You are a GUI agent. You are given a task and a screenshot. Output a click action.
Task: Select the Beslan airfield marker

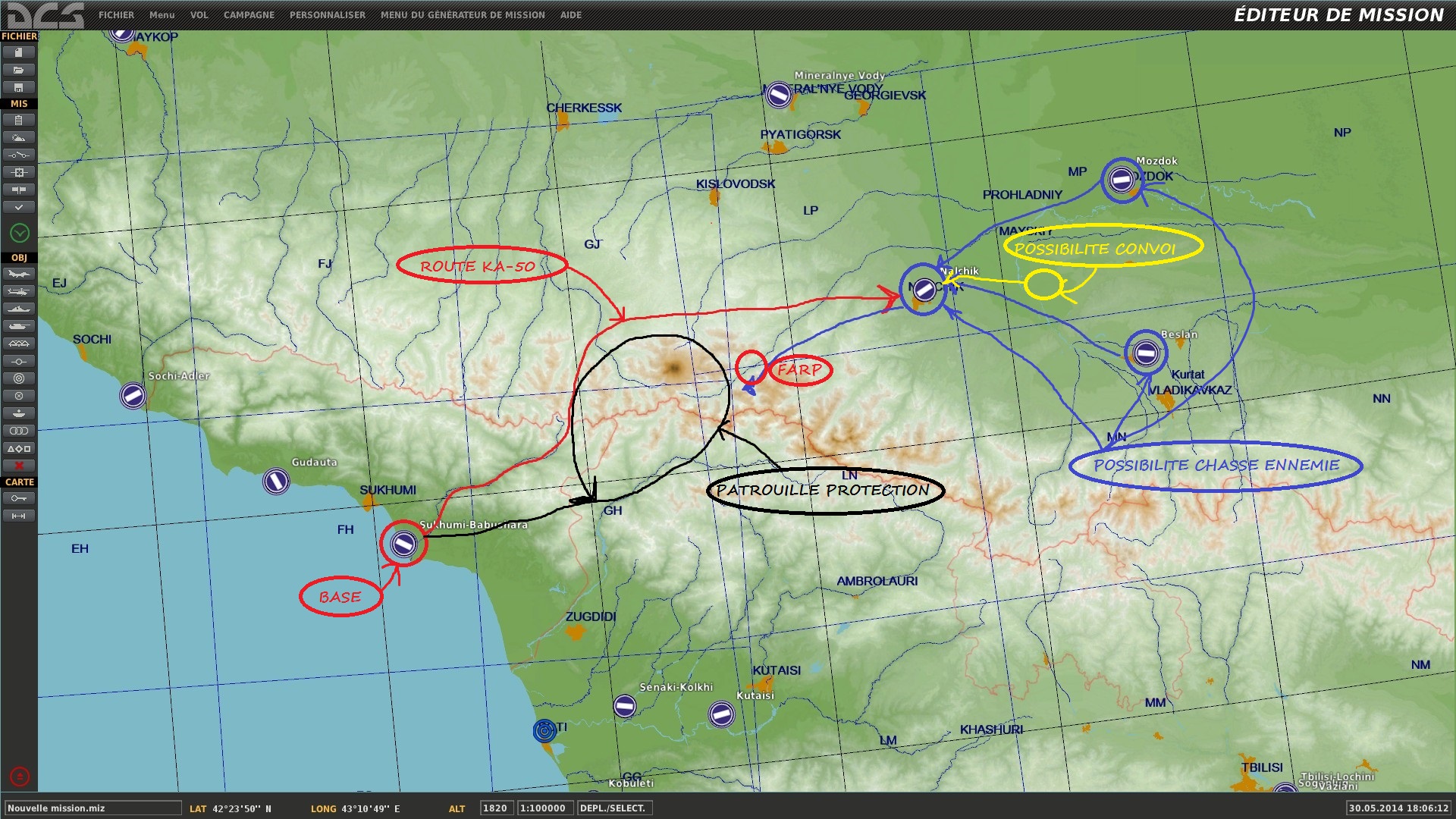pos(1145,352)
